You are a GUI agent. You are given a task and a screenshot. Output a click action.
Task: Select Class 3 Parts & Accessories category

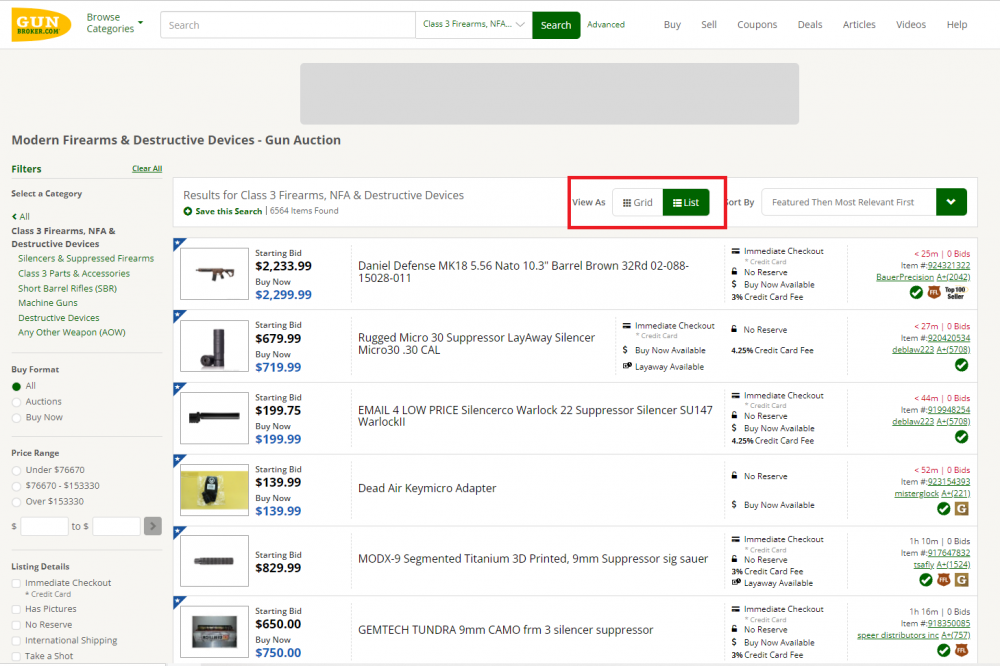point(74,273)
